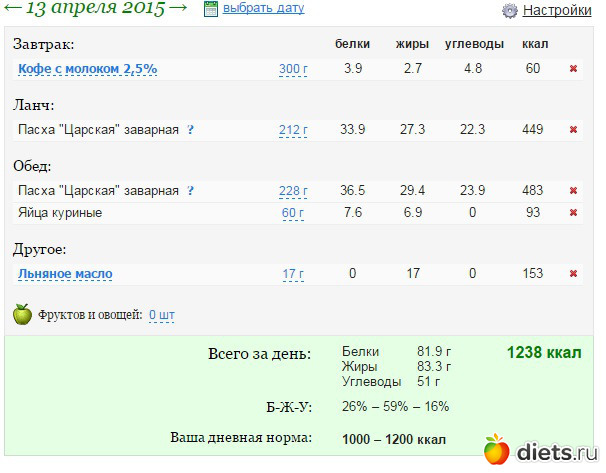606x473 pixels.
Task: Edit the 212 г lunch portion weight
Action: click(292, 130)
